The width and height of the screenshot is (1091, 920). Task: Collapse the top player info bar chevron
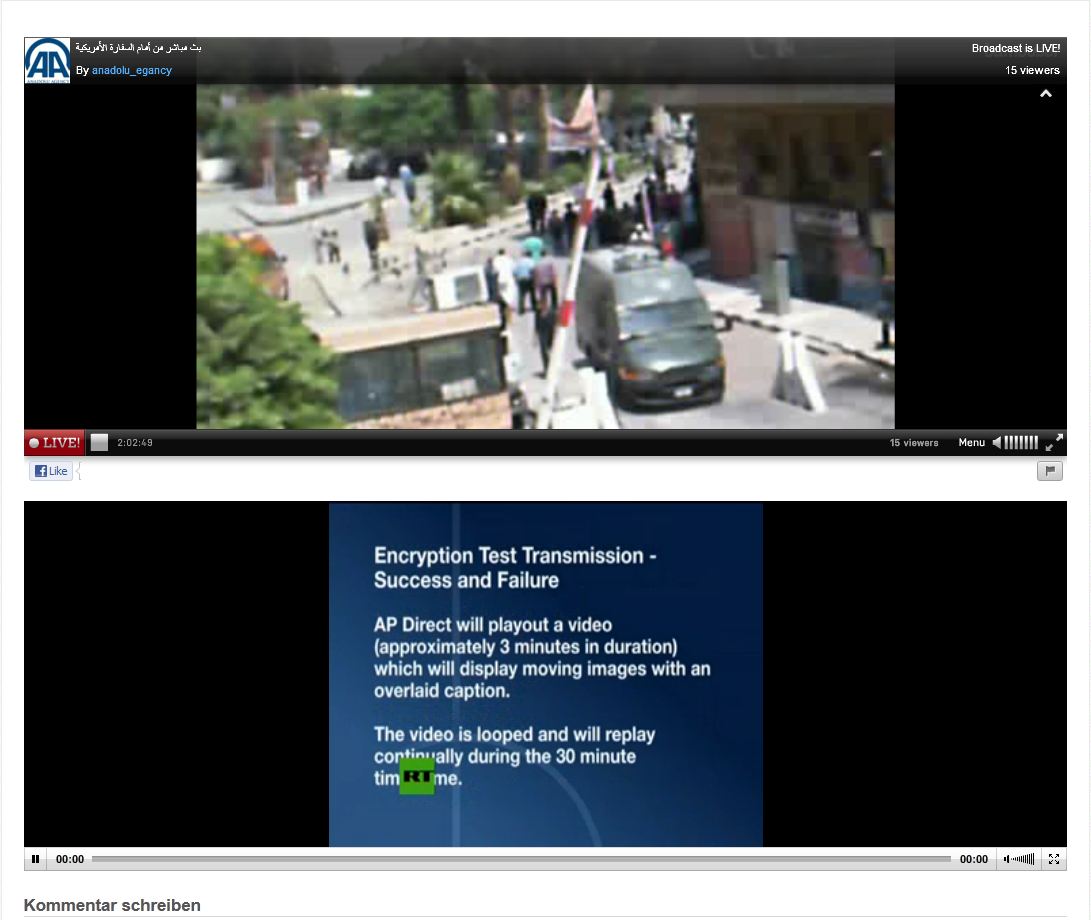(1045, 94)
